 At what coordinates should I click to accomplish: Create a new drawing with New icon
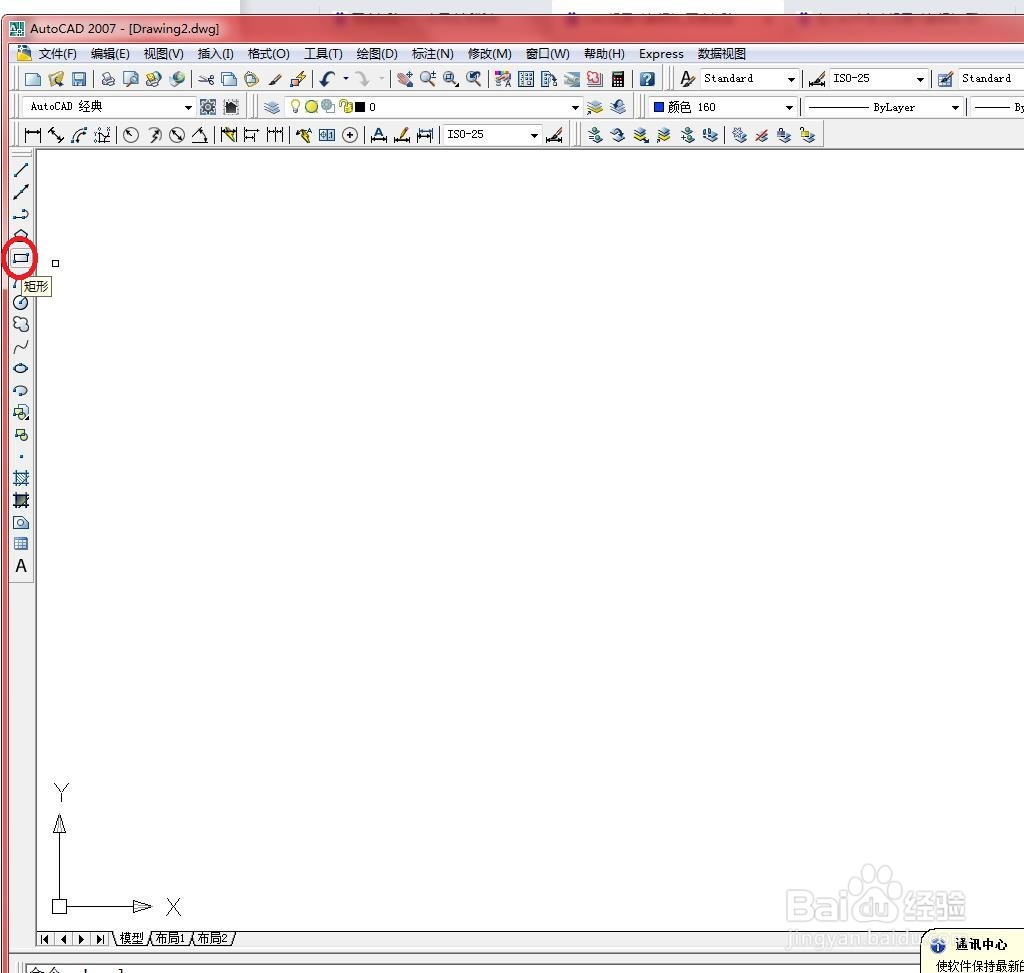32,79
